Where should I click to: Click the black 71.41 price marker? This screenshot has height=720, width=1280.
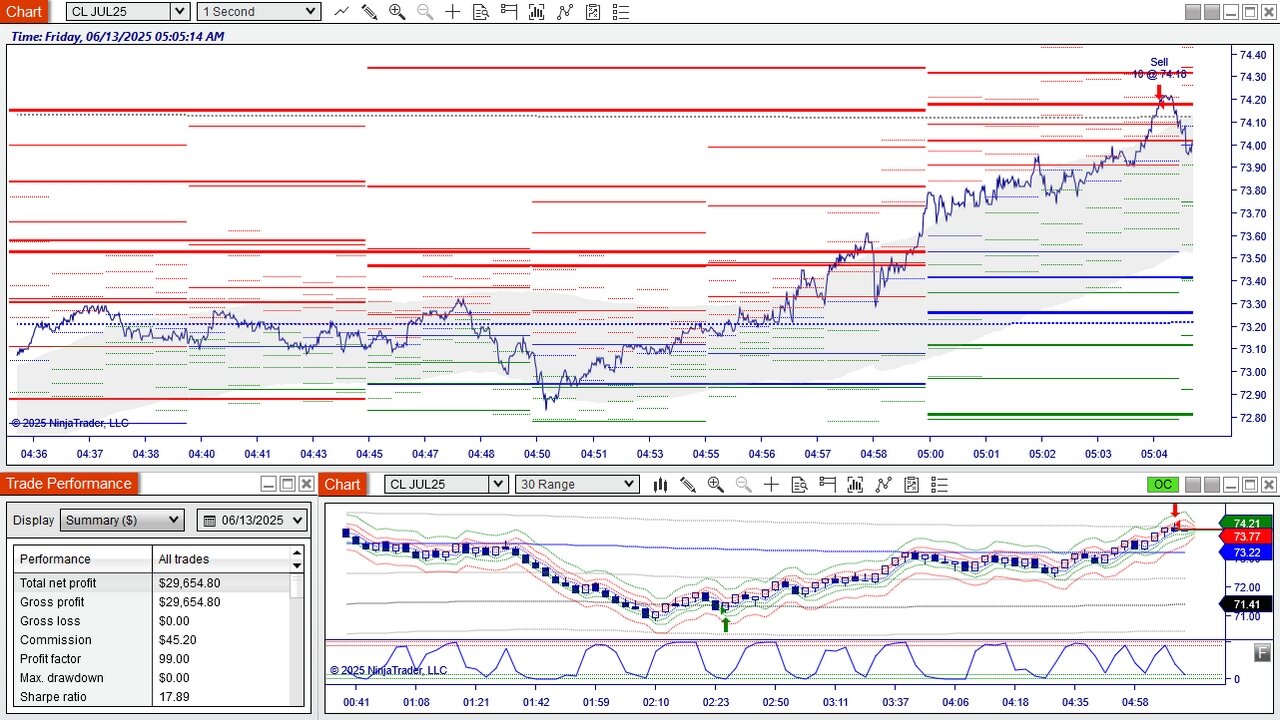(x=1246, y=604)
